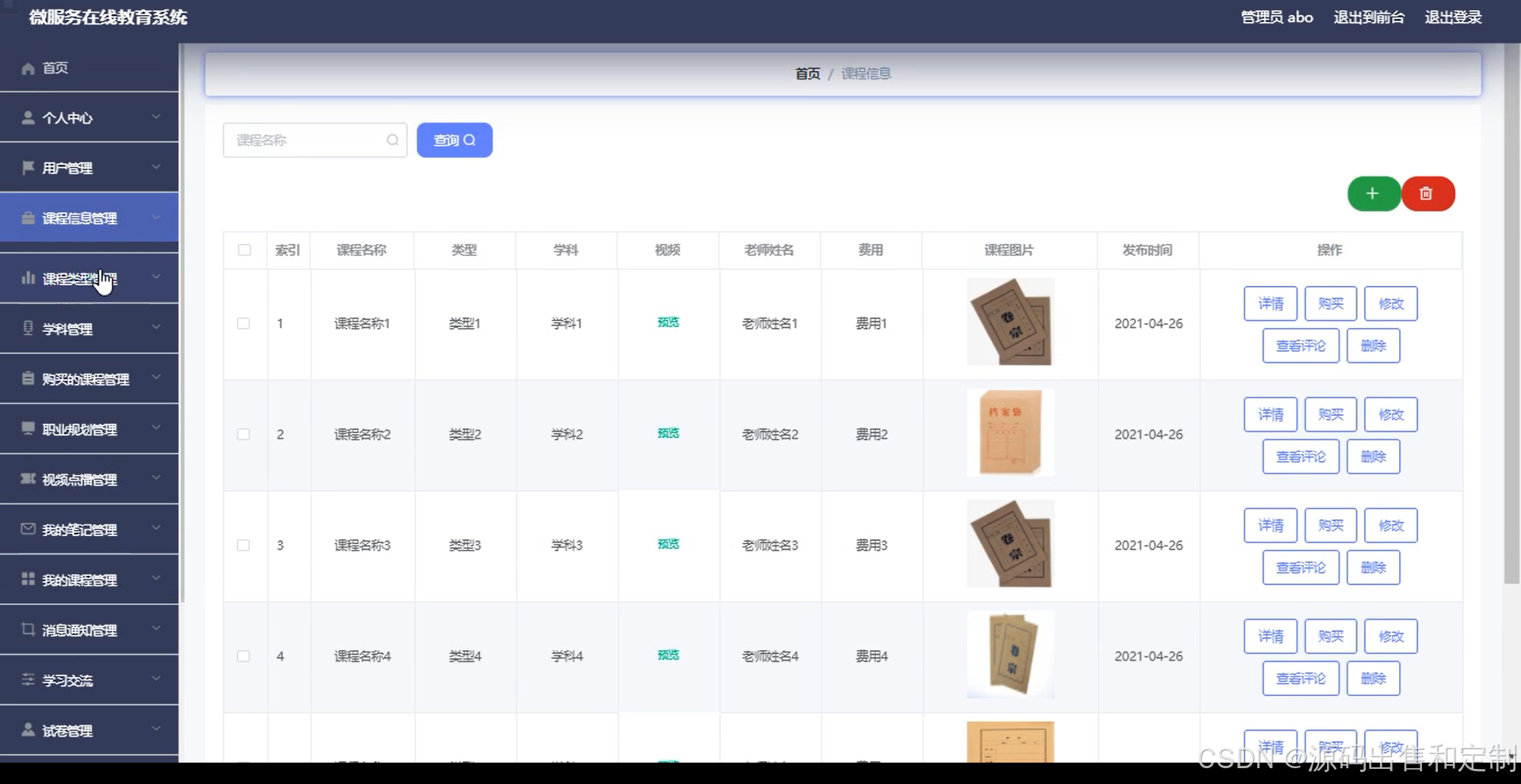The width and height of the screenshot is (1521, 784).
Task: Expand the 职业规划管理 chevron
Action: 156,428
